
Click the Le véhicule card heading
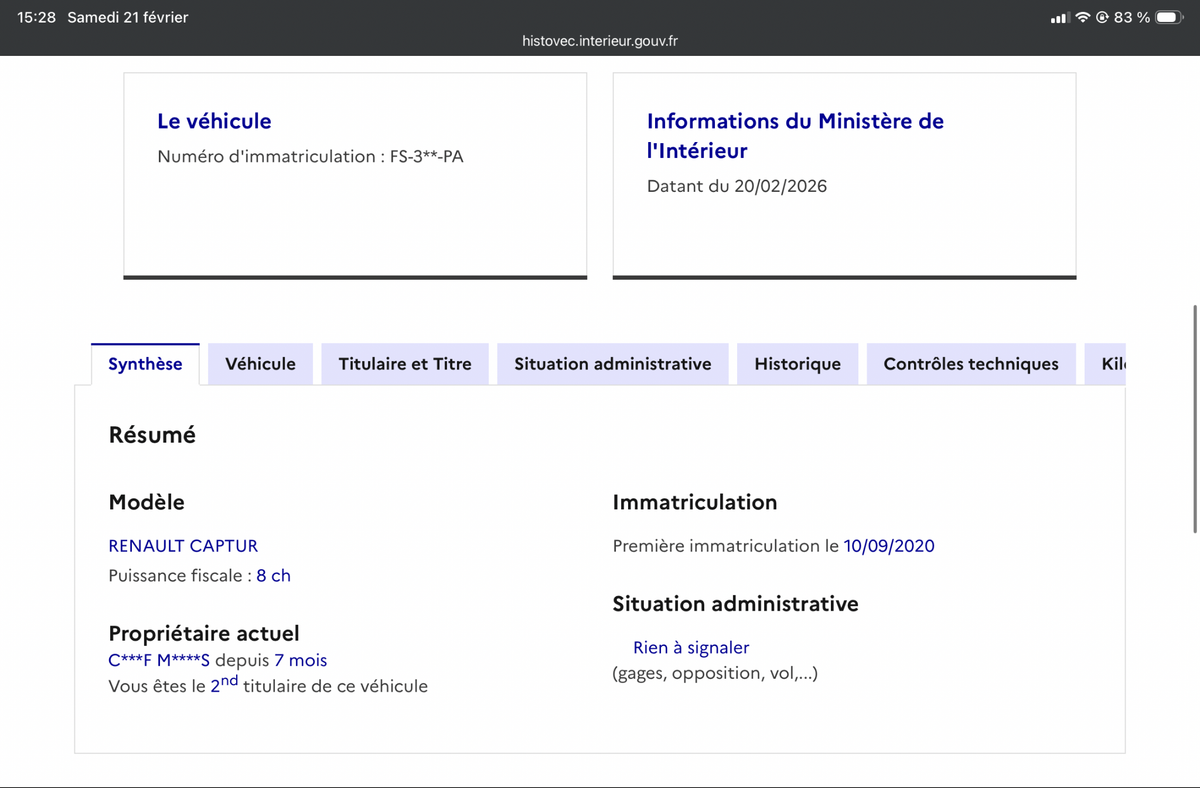point(214,121)
